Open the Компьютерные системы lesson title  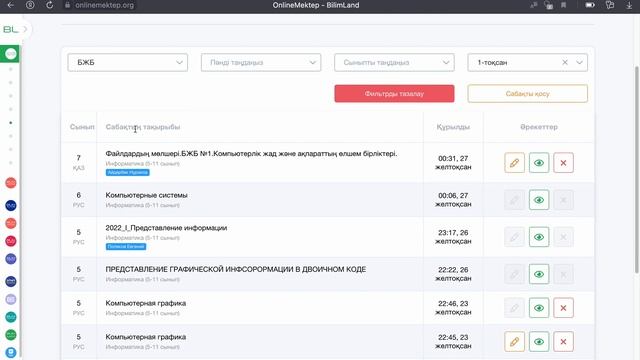coord(146,195)
